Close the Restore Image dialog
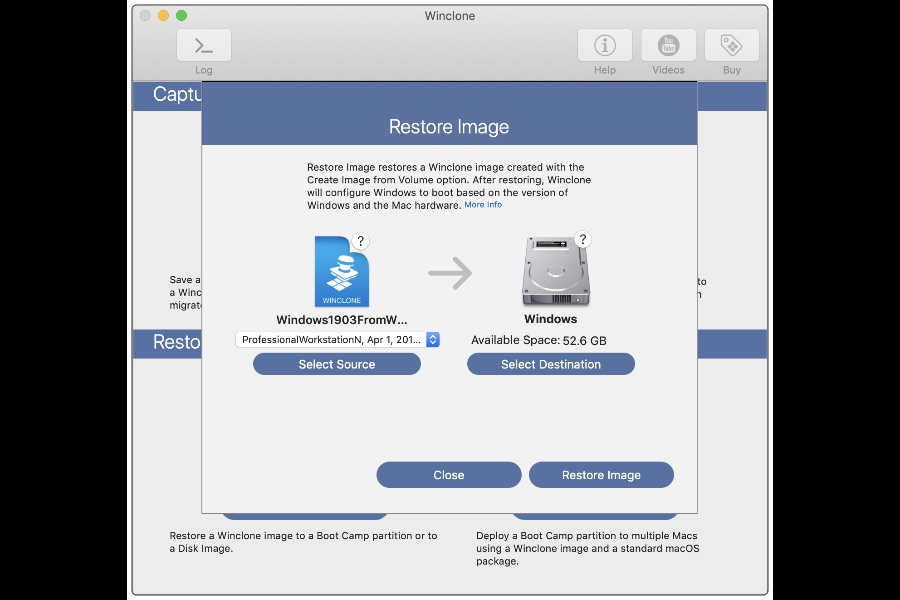This screenshot has height=600, width=900. [x=449, y=475]
